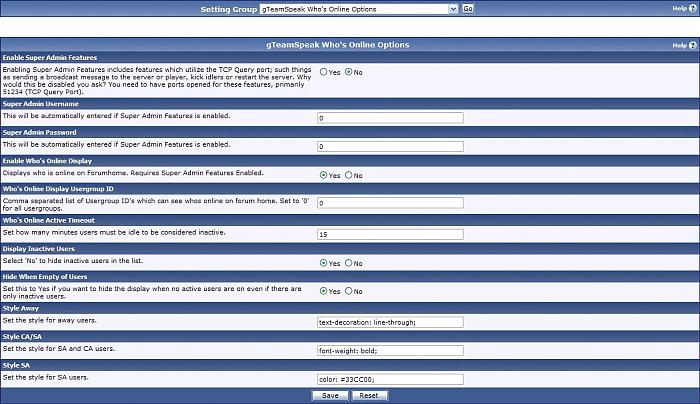The image size is (700, 404).
Task: Edit the Style CA/SA text field
Action: tap(389, 350)
